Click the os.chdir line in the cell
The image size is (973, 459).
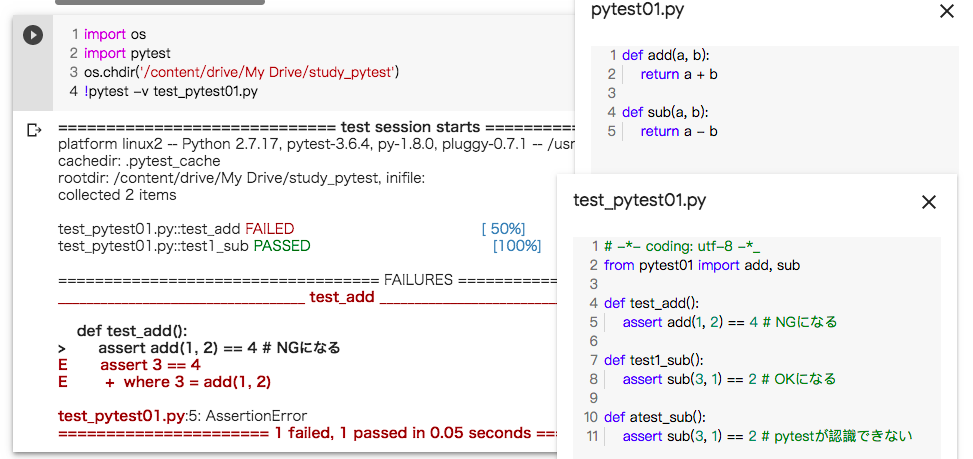(241, 73)
